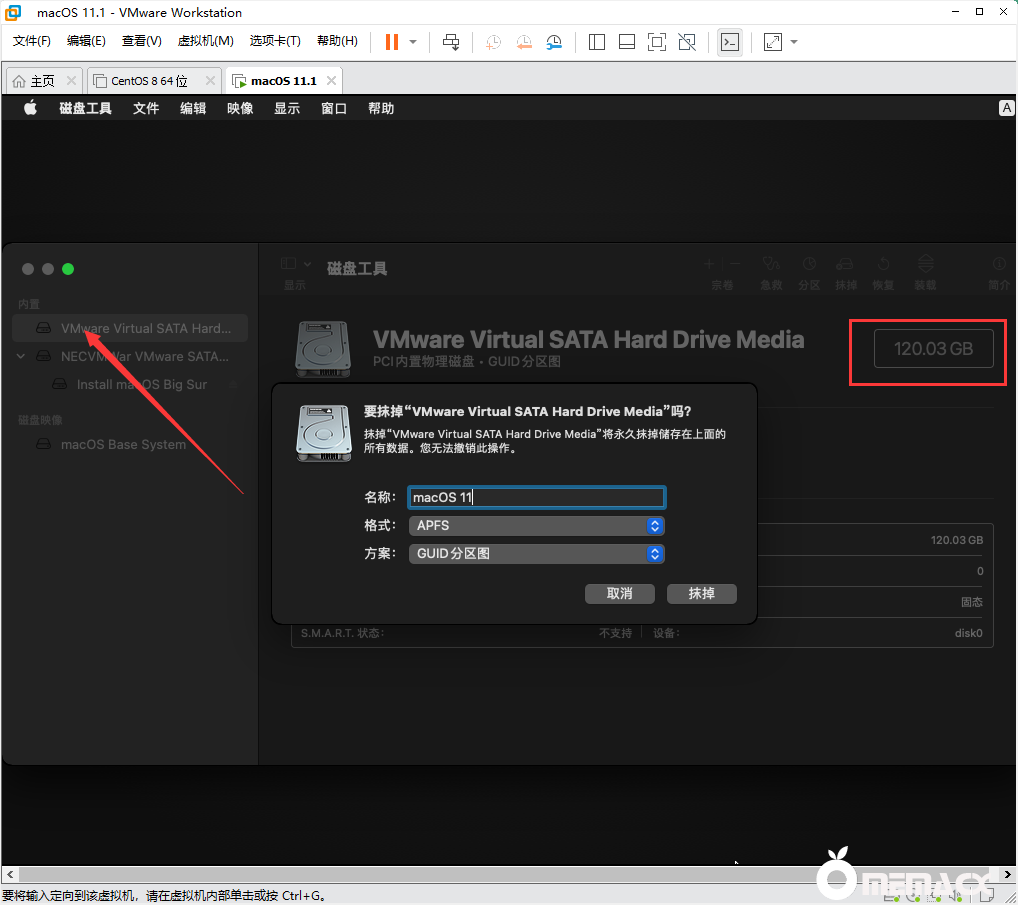Image resolution: width=1018 pixels, height=905 pixels.
Task: Click the First Aid (急救) toolbar icon
Action: (770, 268)
